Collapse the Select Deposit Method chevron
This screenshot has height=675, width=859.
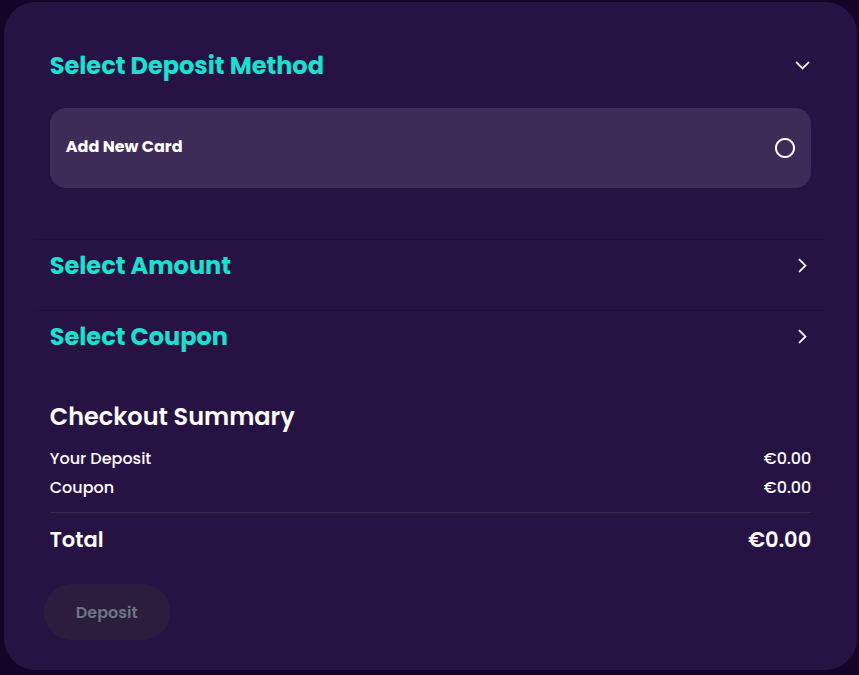click(802, 66)
